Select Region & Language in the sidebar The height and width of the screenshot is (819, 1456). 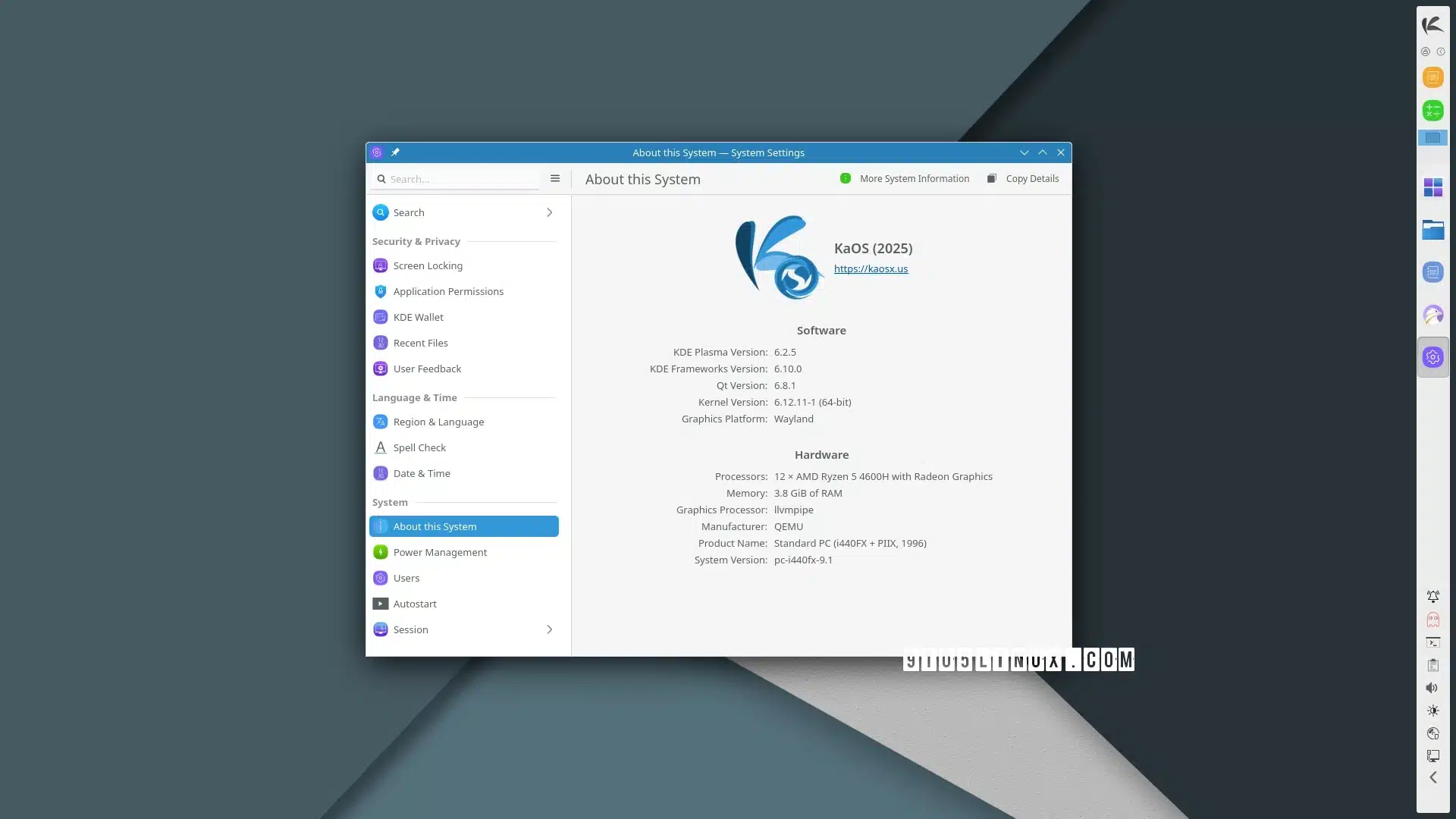[x=438, y=422]
